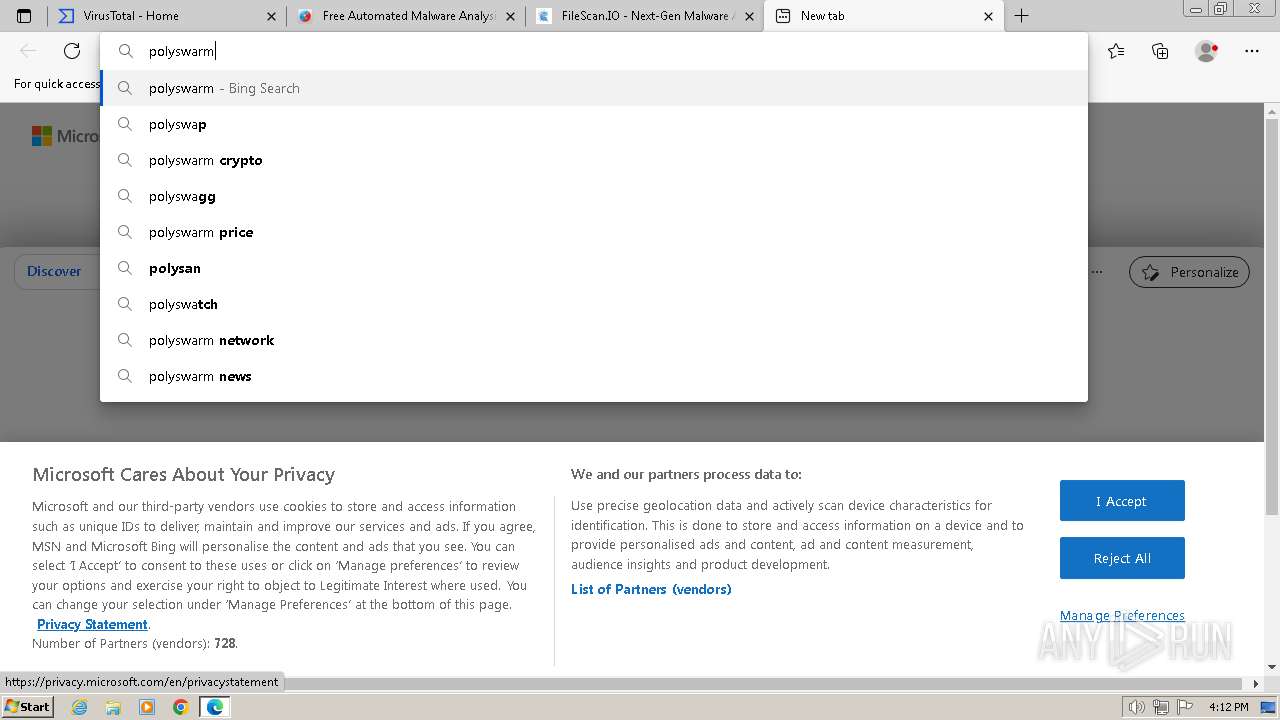This screenshot has height=720, width=1280.
Task: Open the Windows Start menu
Action: tap(27, 707)
